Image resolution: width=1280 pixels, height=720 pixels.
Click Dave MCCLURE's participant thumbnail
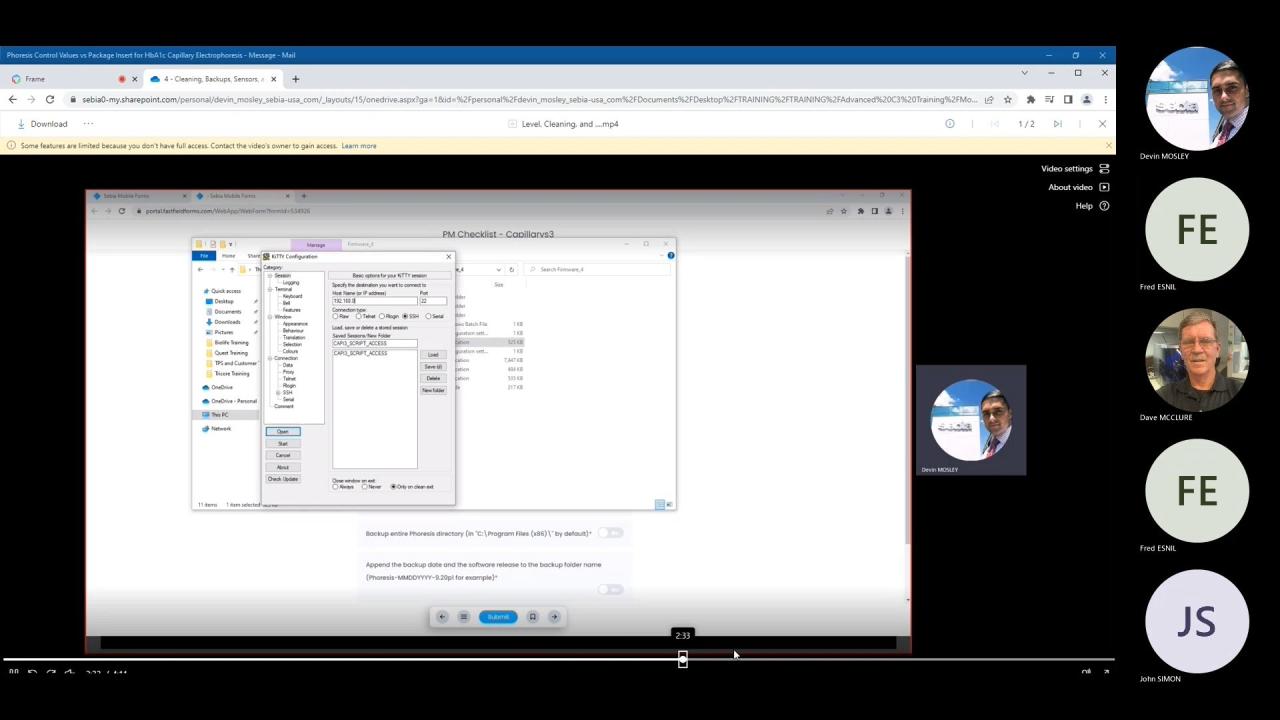point(1196,360)
